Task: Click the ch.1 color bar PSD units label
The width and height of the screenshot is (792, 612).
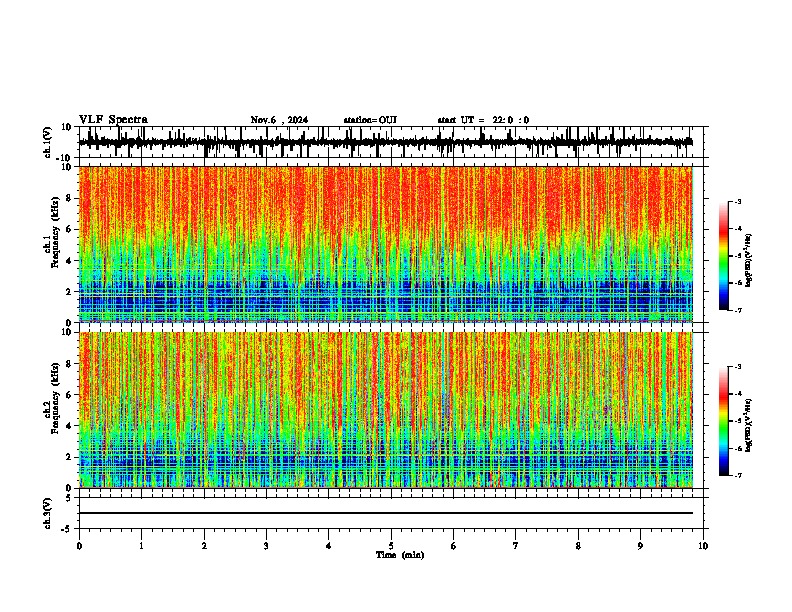Action: tap(749, 260)
